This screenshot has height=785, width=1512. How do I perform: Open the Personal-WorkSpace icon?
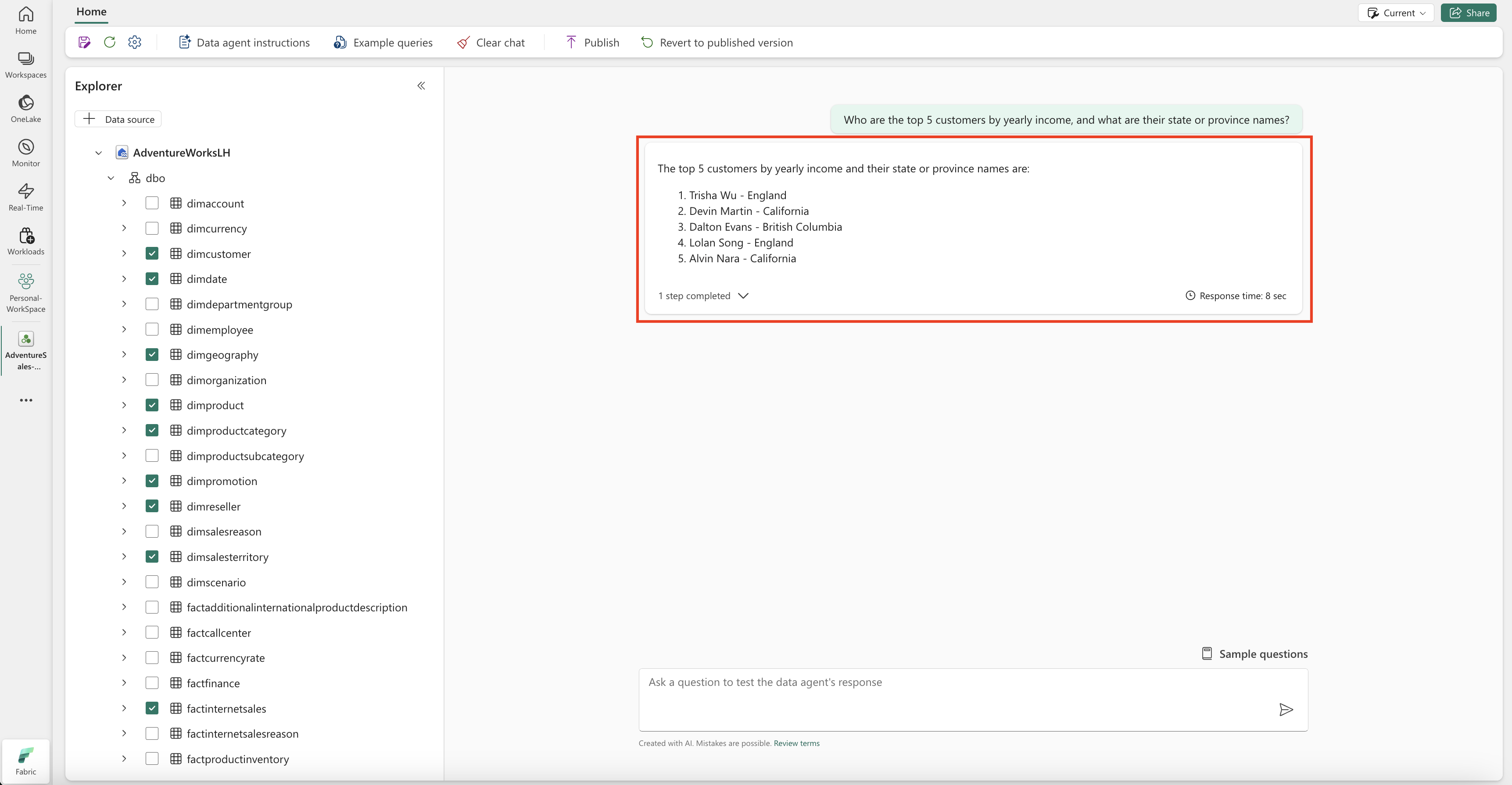point(26,293)
